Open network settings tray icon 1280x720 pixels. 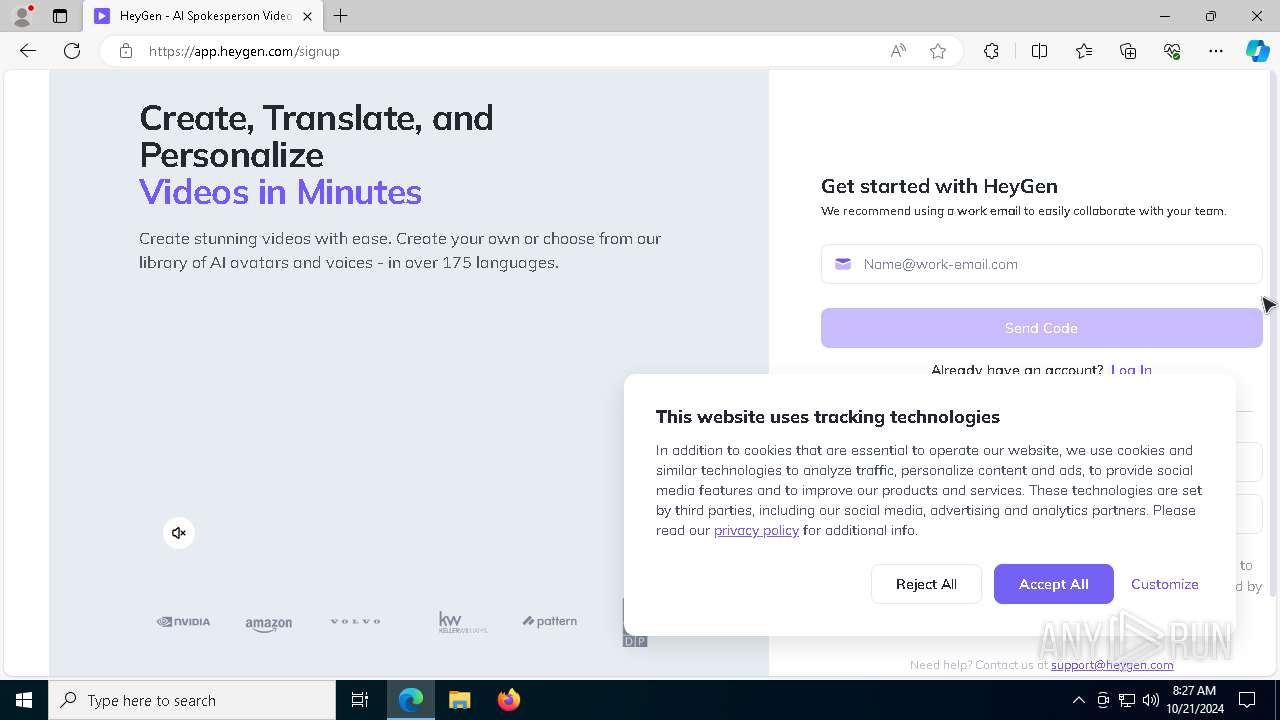tap(1127, 700)
